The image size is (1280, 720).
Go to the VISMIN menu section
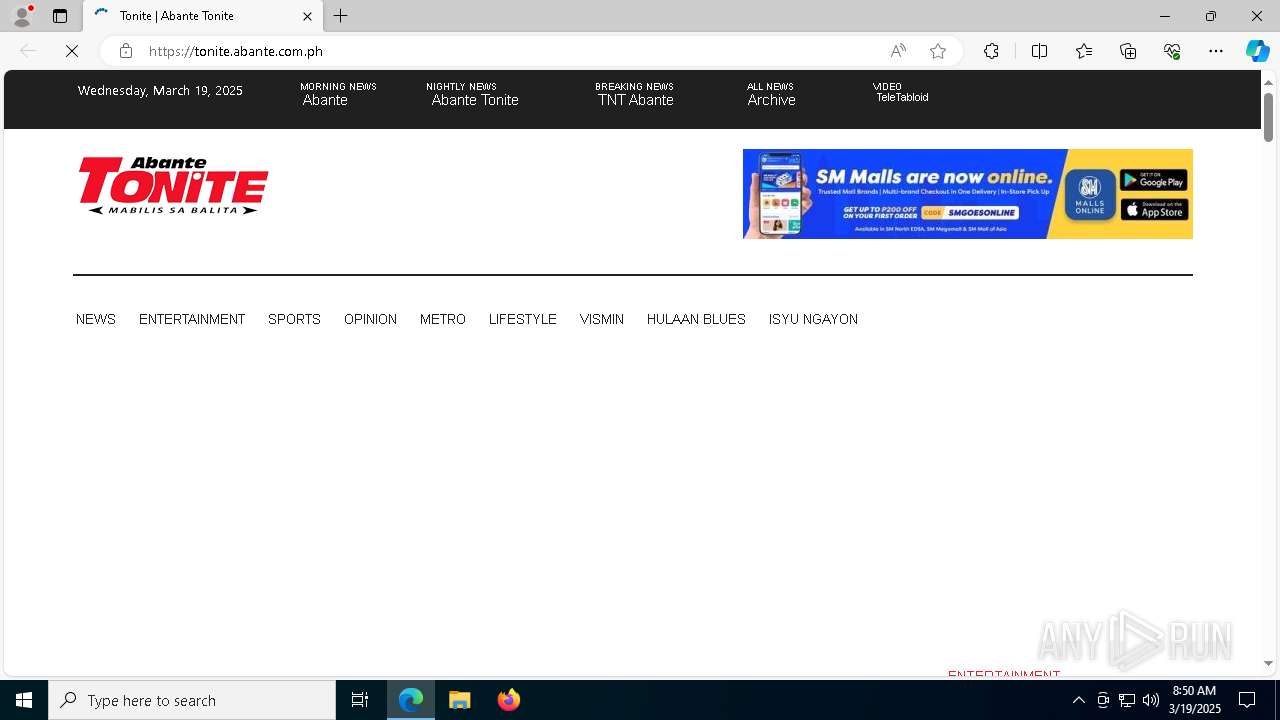[x=602, y=319]
